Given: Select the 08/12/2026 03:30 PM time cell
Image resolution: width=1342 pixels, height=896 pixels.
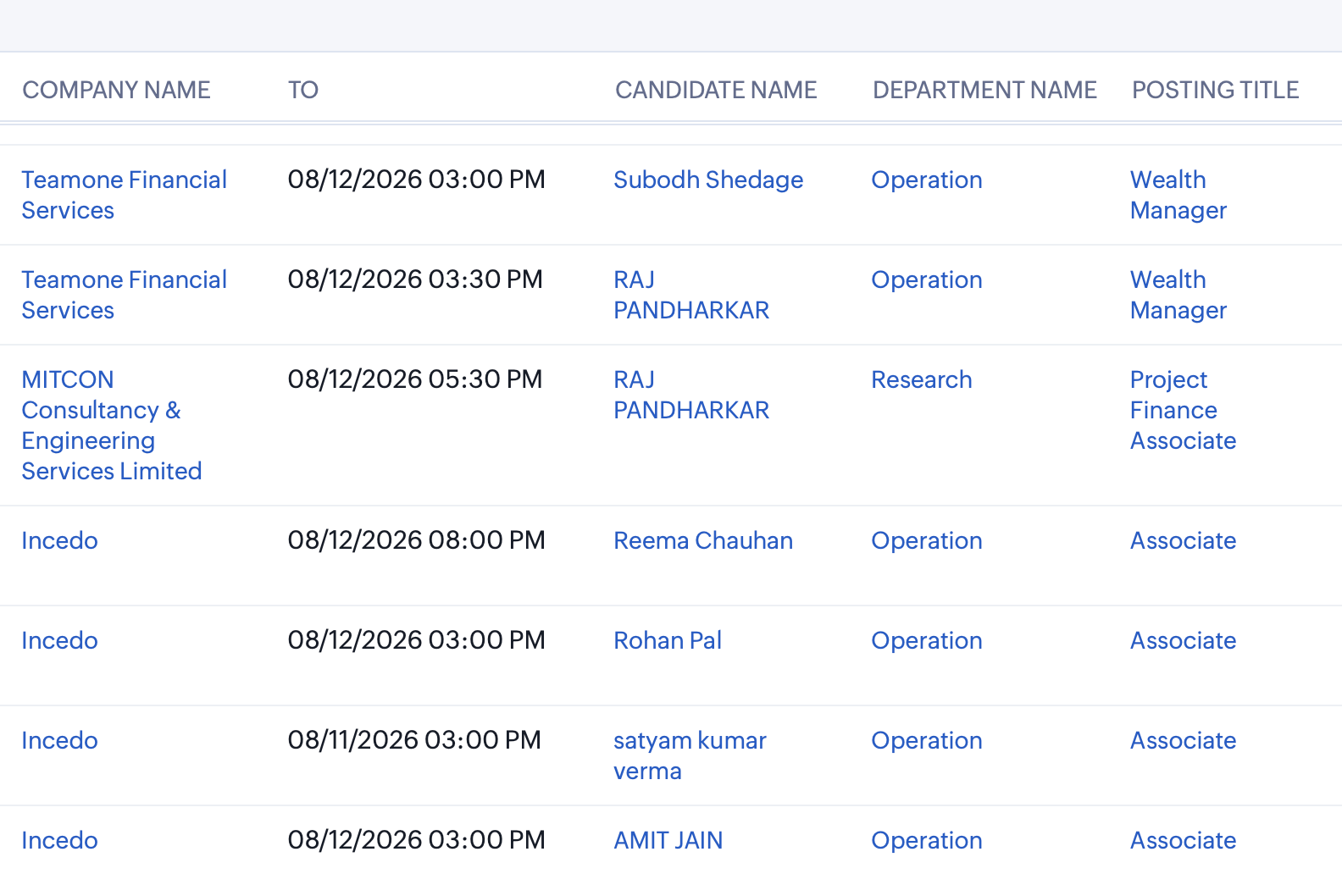Looking at the screenshot, I should coord(415,279).
